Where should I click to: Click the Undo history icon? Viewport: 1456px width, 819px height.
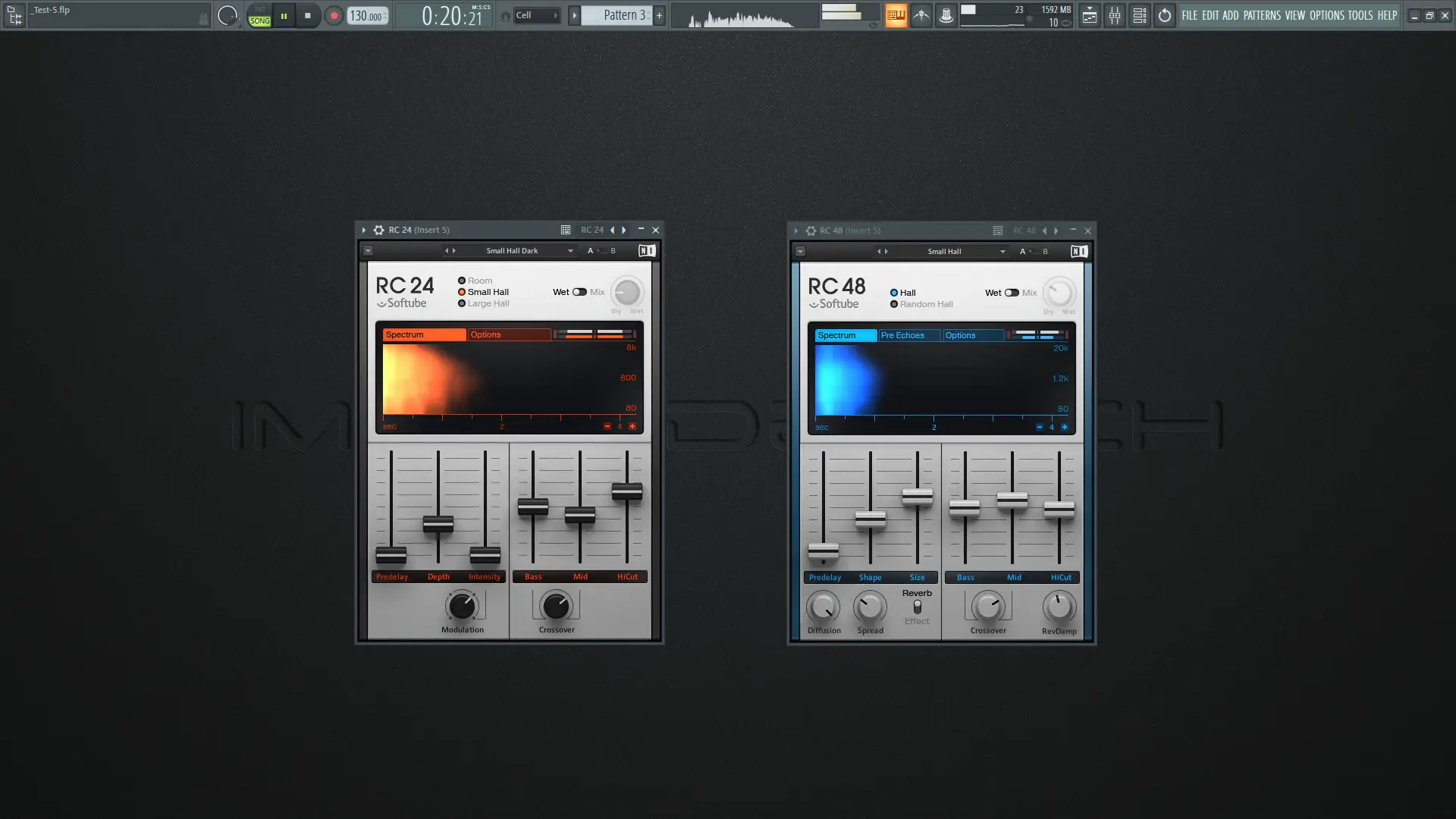tap(1165, 15)
